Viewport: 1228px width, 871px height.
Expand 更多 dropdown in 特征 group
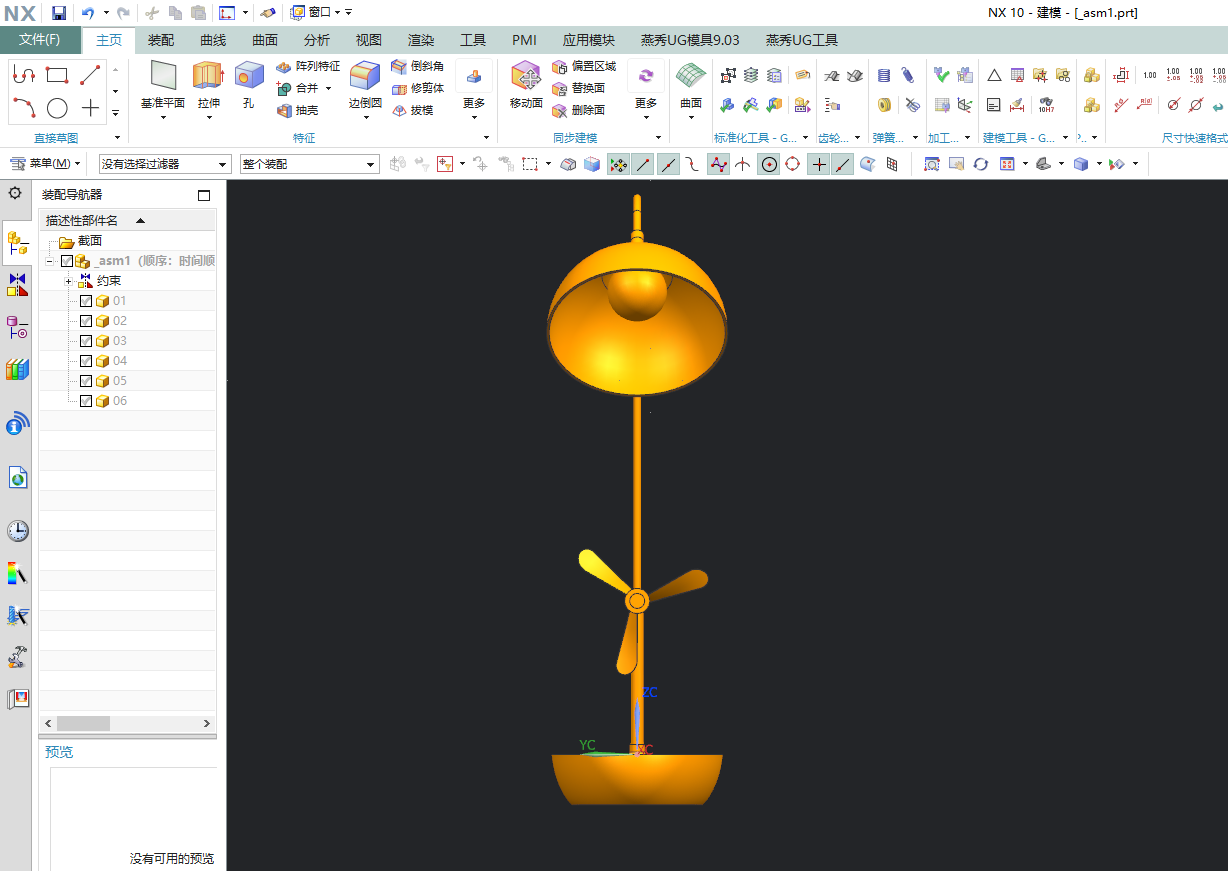click(474, 117)
